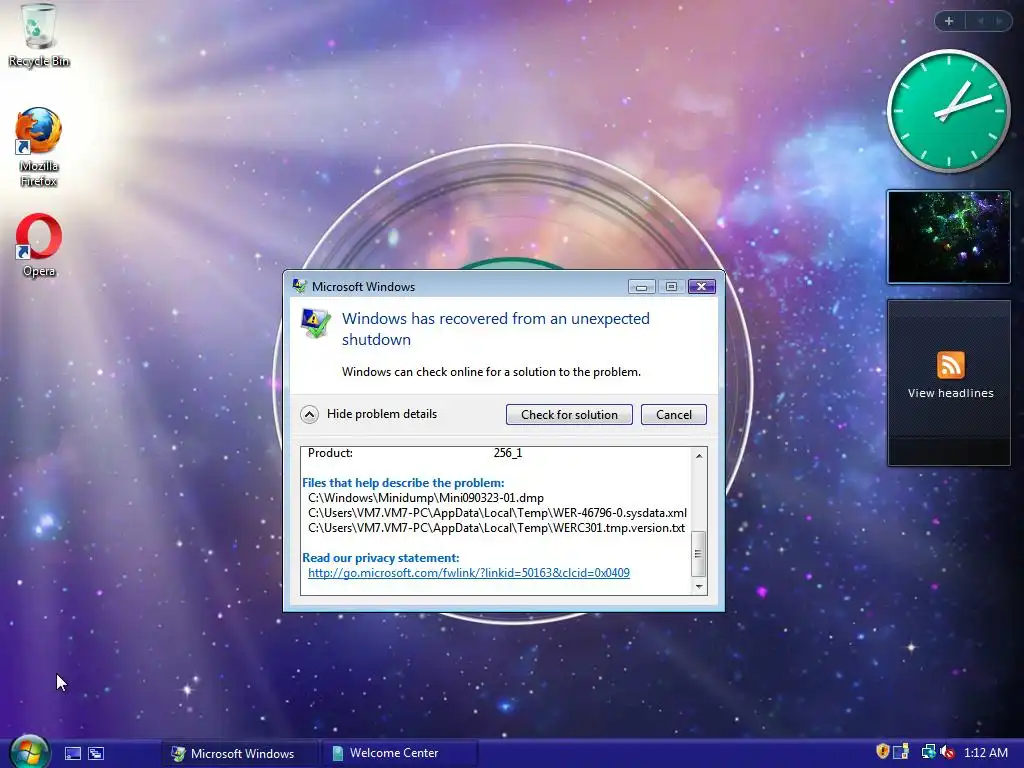1024x768 pixels.
Task: Click the 1:12 AM taskbar clock
Action: [985, 752]
